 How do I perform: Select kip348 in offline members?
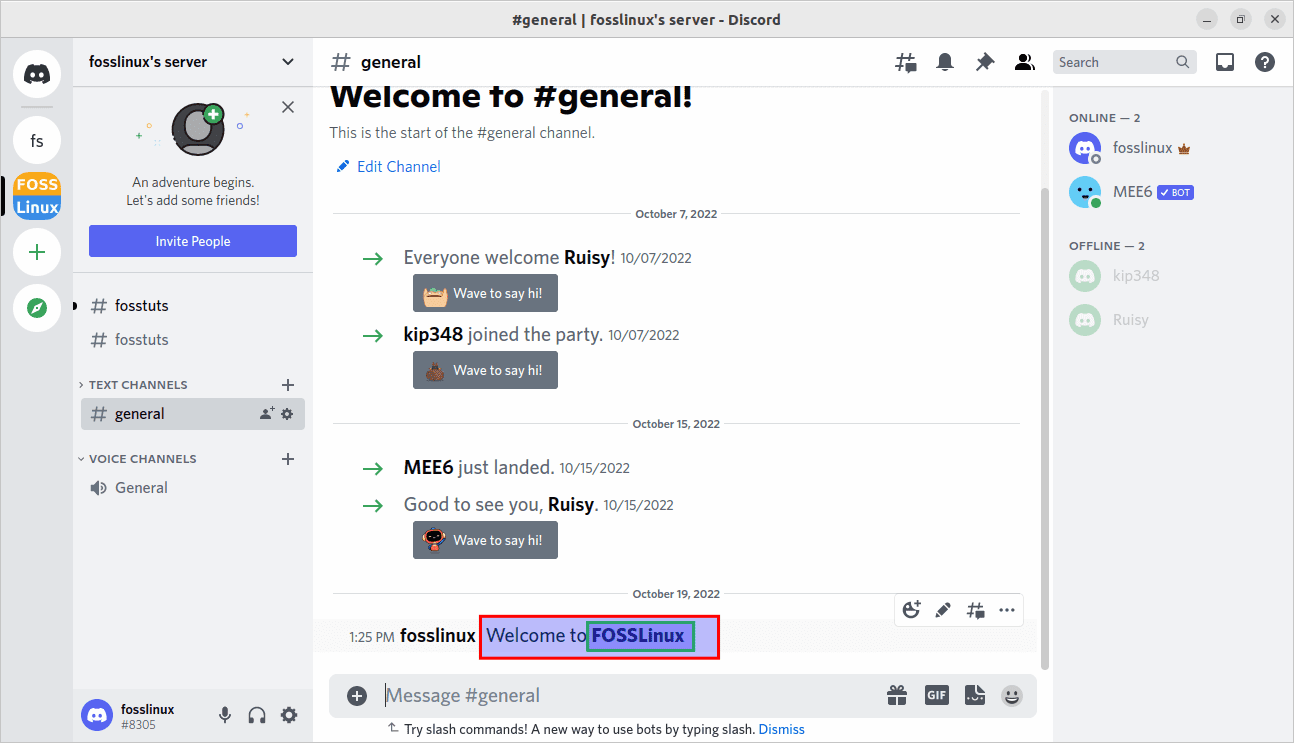[1173, 276]
